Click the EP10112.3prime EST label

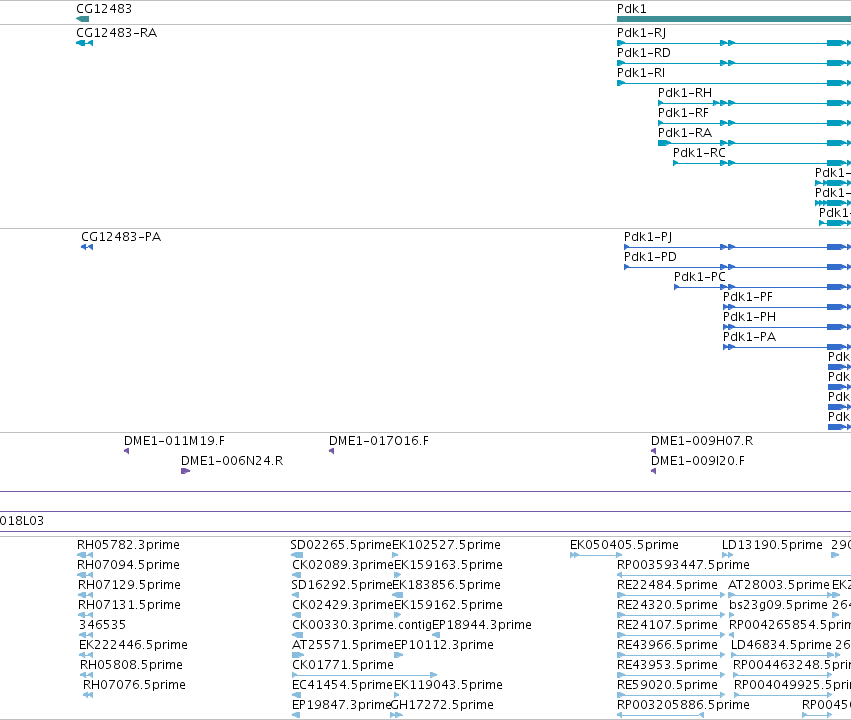(444, 645)
